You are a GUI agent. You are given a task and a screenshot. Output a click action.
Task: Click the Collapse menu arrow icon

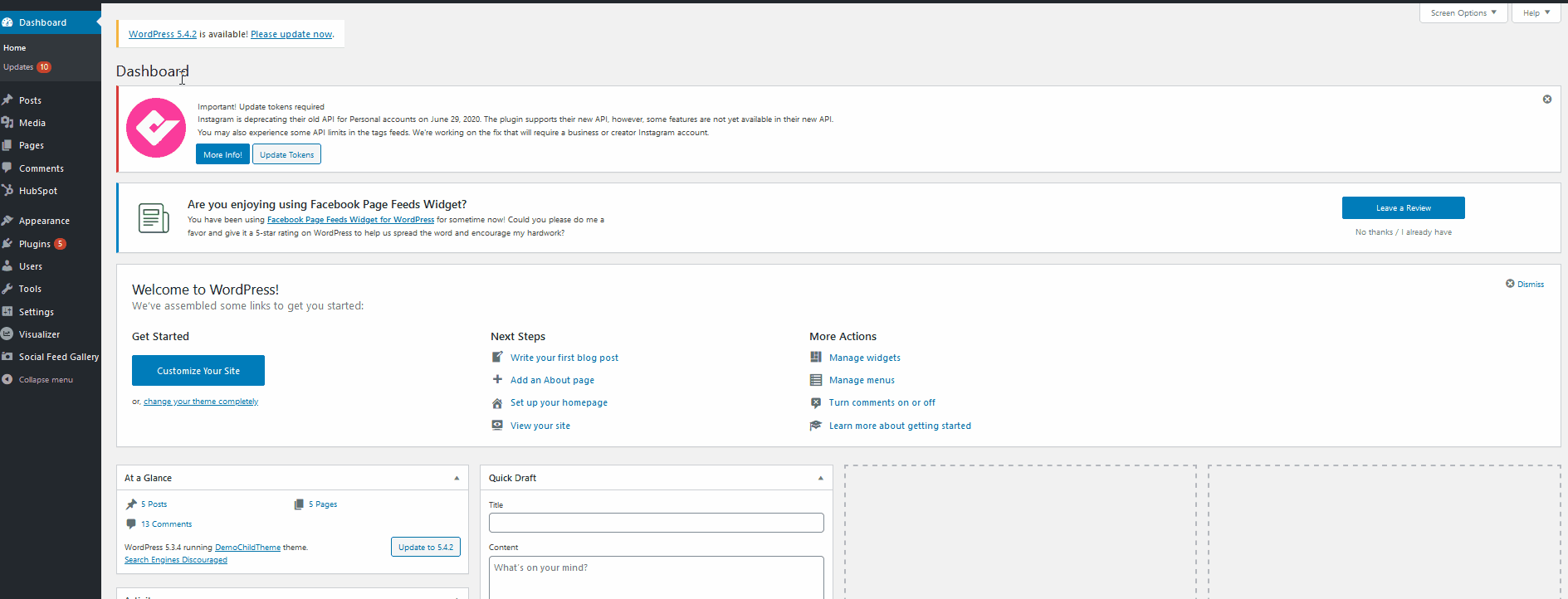click(7, 379)
